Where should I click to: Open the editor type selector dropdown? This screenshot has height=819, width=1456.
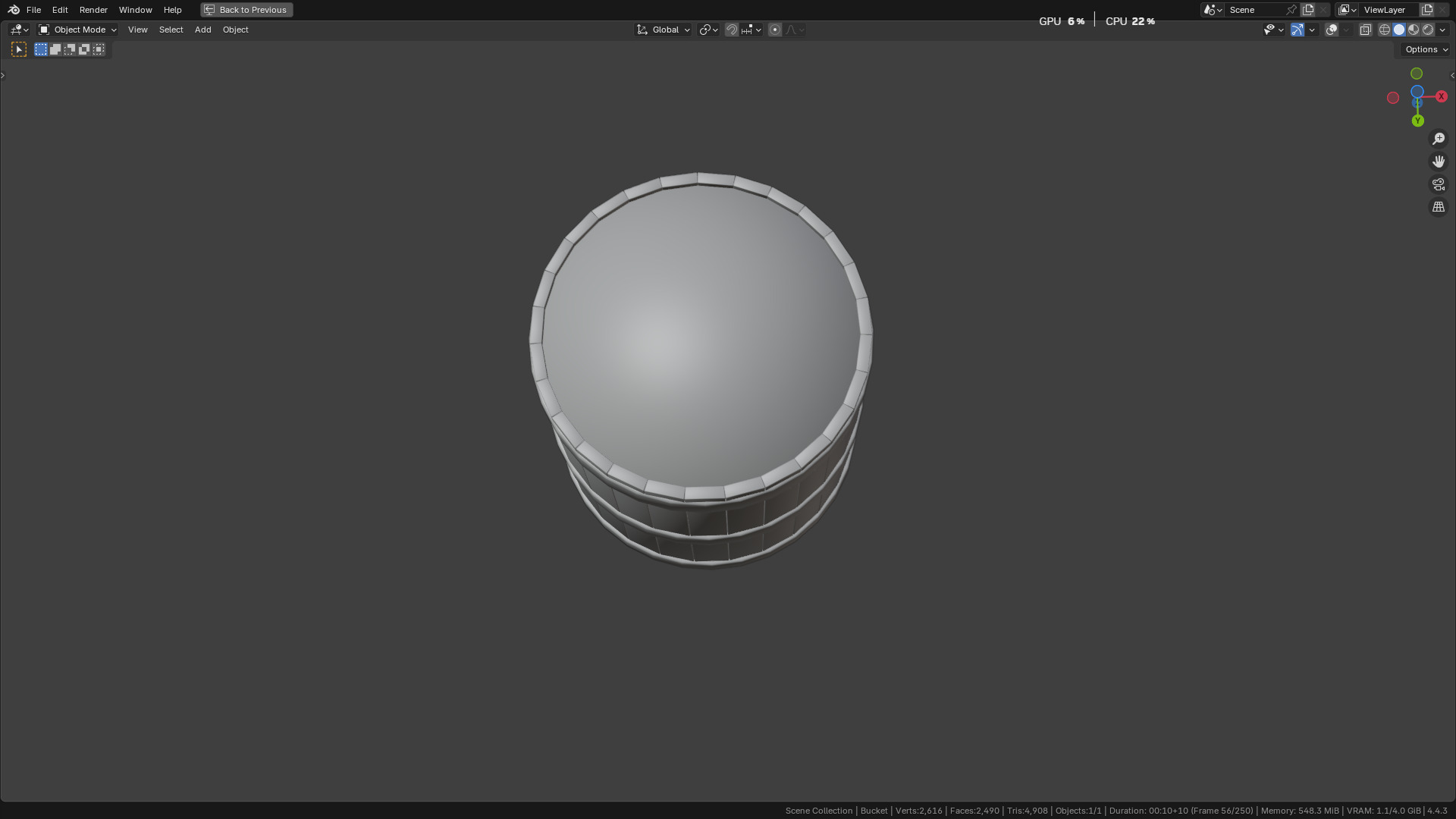tap(19, 30)
